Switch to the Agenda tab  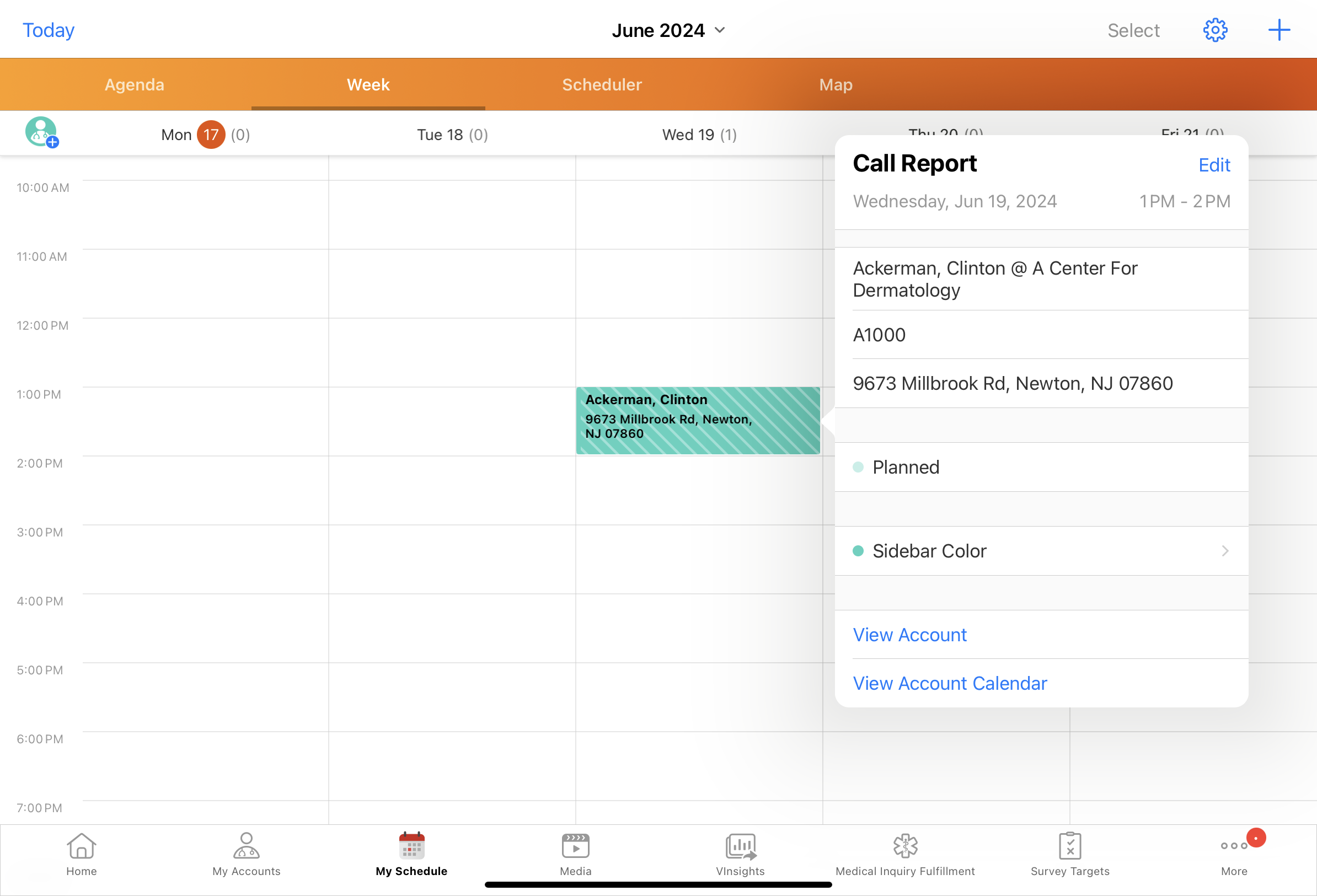pyautogui.click(x=135, y=84)
